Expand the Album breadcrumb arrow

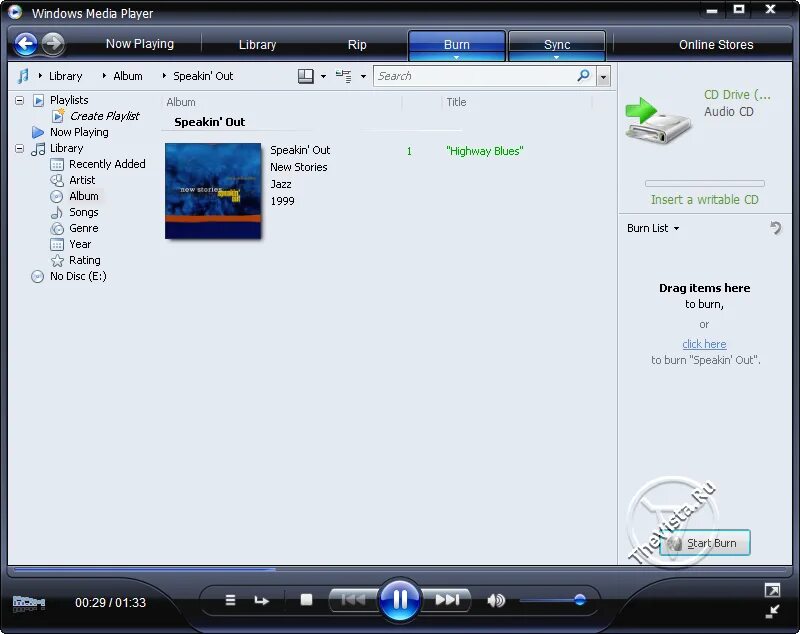pos(104,76)
